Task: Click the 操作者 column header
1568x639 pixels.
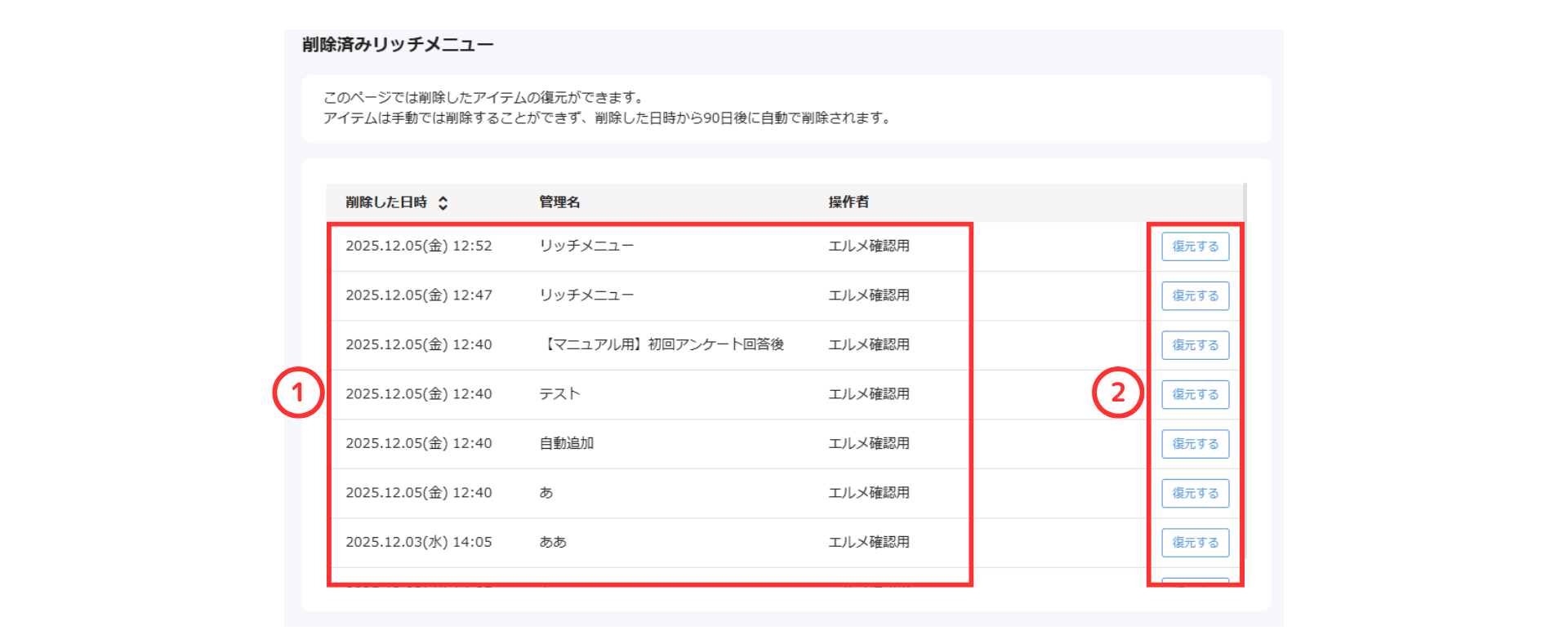Action: (849, 202)
